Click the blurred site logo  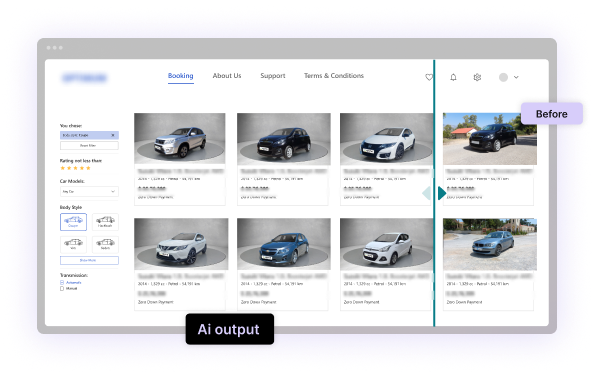click(84, 78)
